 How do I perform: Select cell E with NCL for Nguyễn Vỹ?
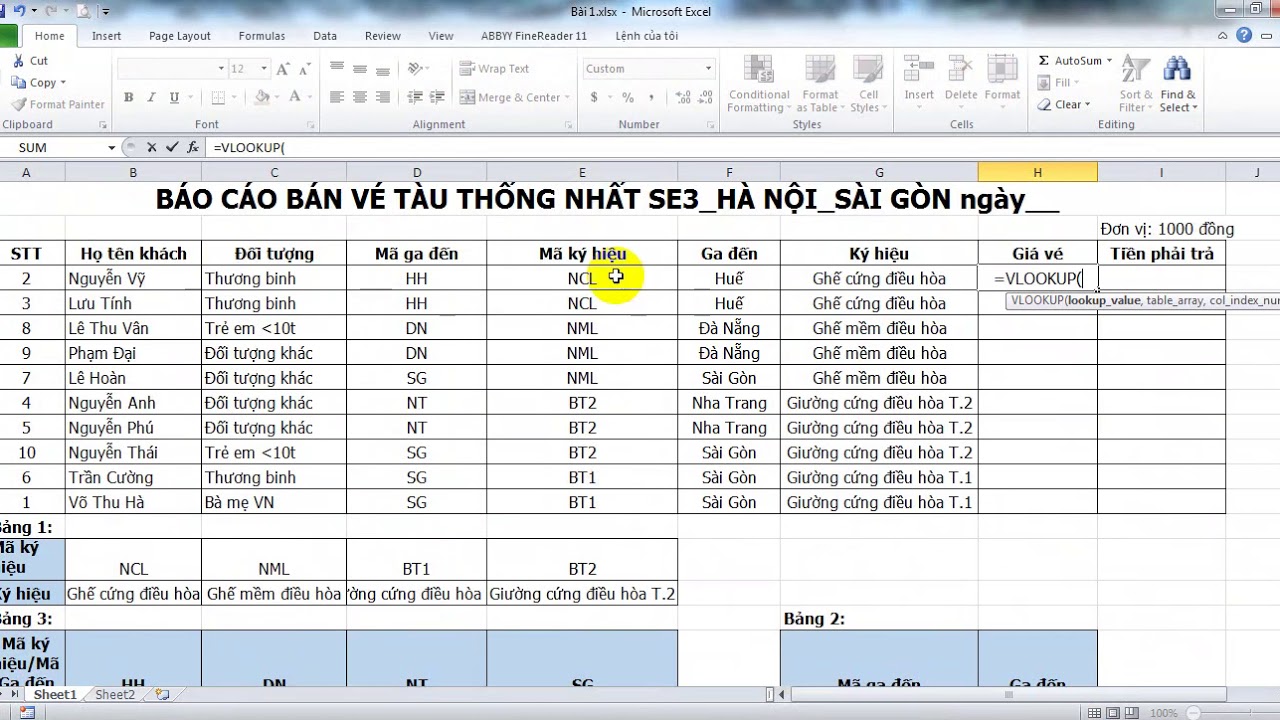click(582, 278)
